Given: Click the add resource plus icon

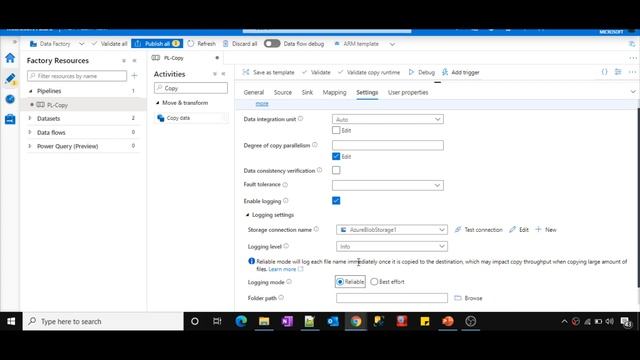Looking at the screenshot, I should point(134,76).
